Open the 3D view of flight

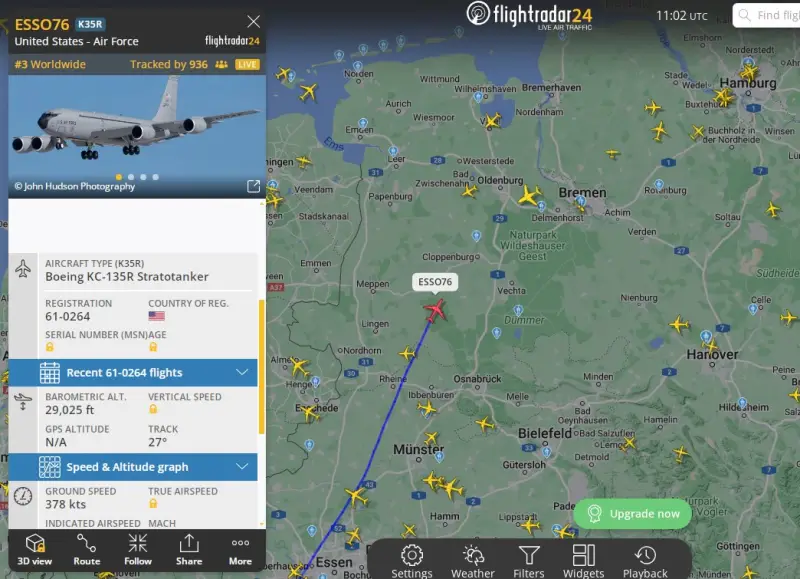pos(35,550)
